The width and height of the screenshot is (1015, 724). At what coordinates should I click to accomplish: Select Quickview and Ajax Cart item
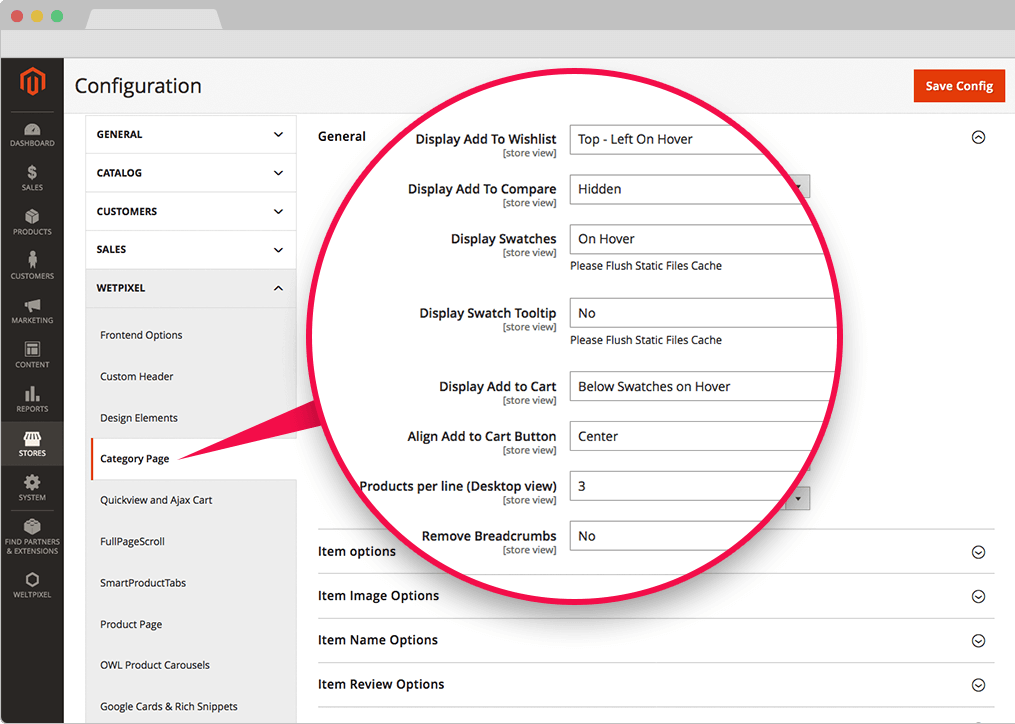[x=156, y=500]
